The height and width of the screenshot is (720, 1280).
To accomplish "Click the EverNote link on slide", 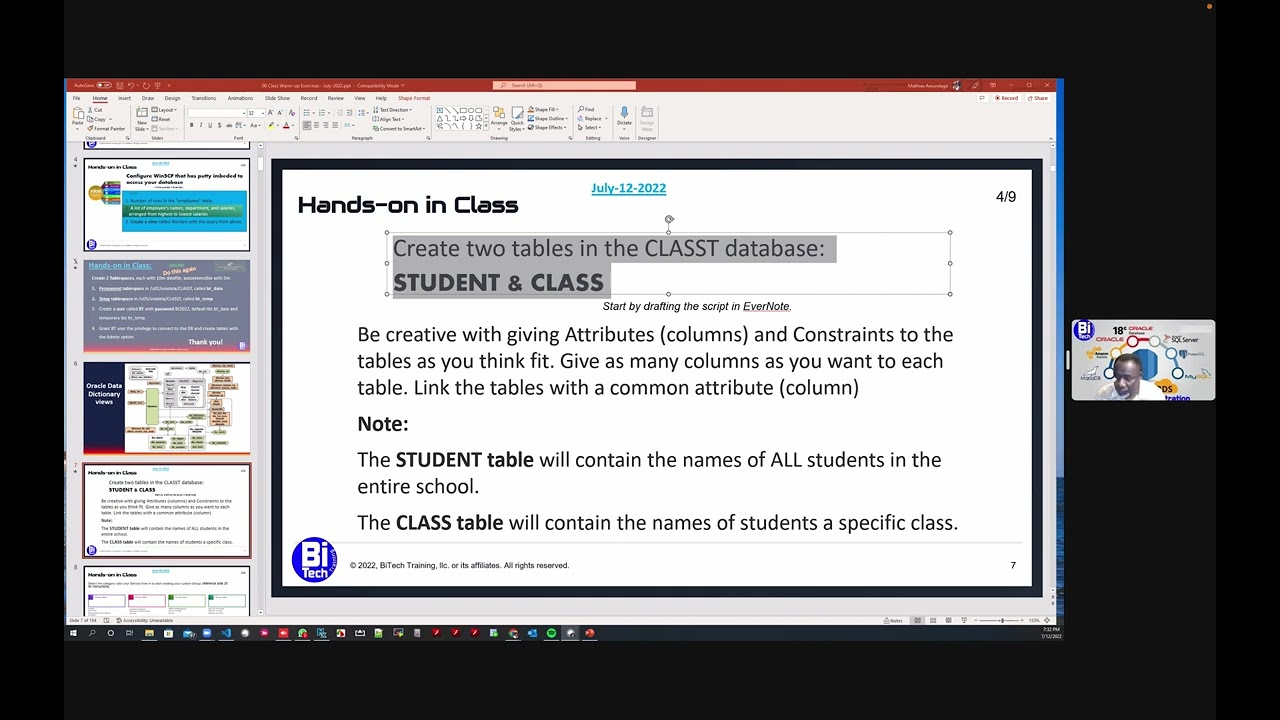I will [x=766, y=306].
